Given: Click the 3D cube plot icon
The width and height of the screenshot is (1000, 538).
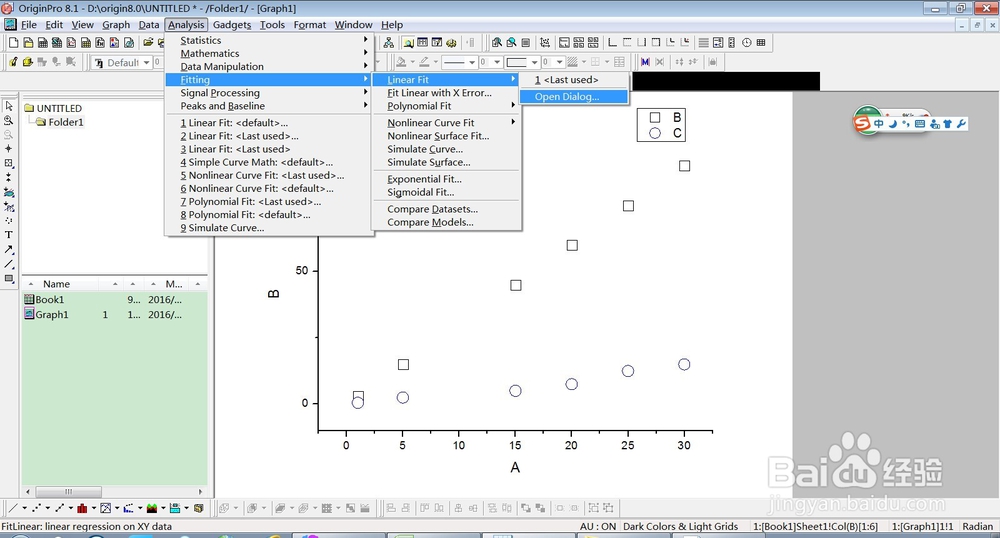Looking at the screenshot, I should coord(199,508).
